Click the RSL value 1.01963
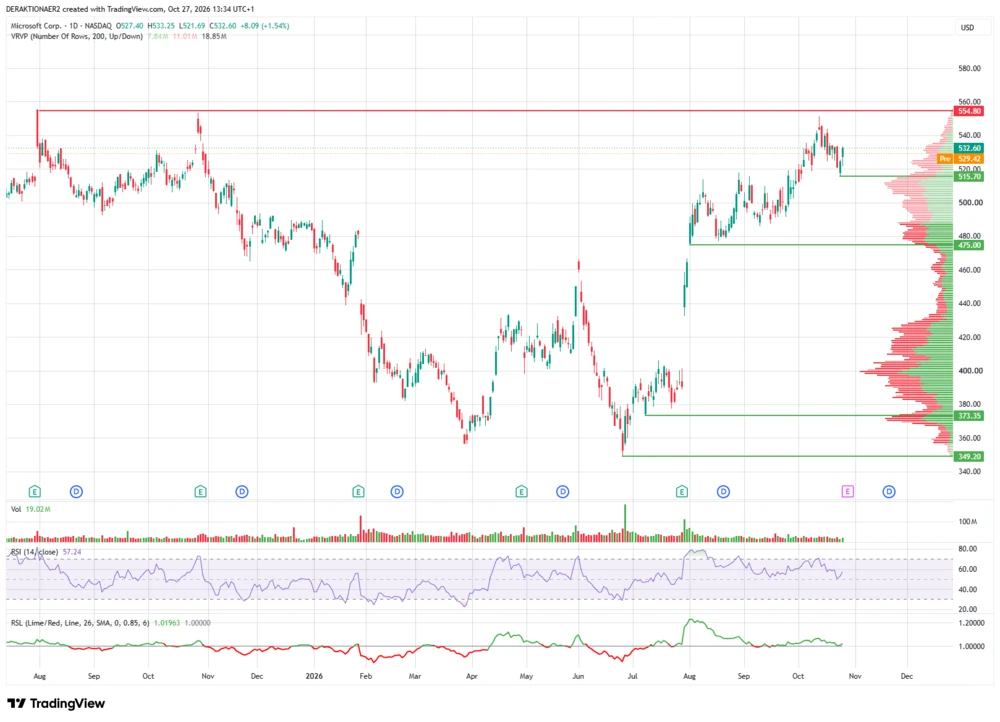Image resolution: width=1000 pixels, height=722 pixels. pos(167,623)
